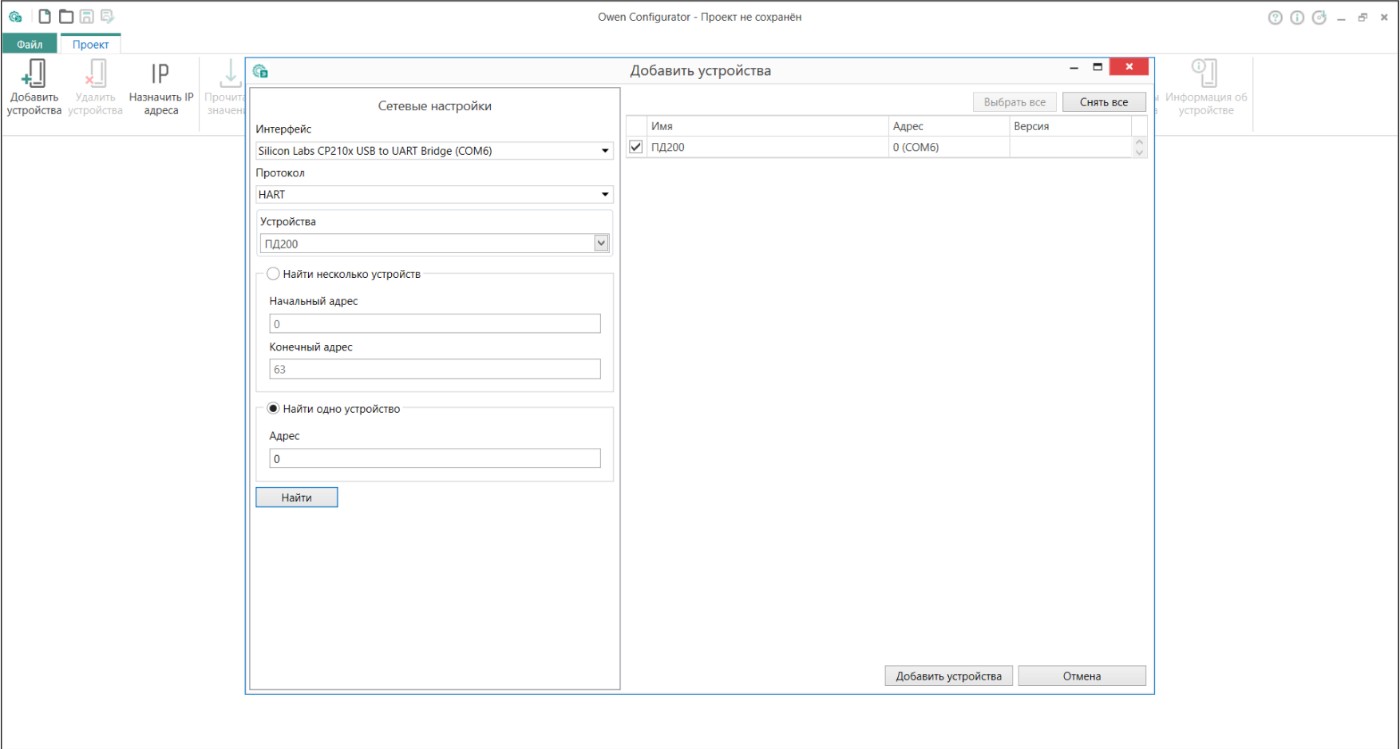The image size is (1400, 749).
Task: Select Найти несколько устройств radio button
Action: [x=273, y=274]
